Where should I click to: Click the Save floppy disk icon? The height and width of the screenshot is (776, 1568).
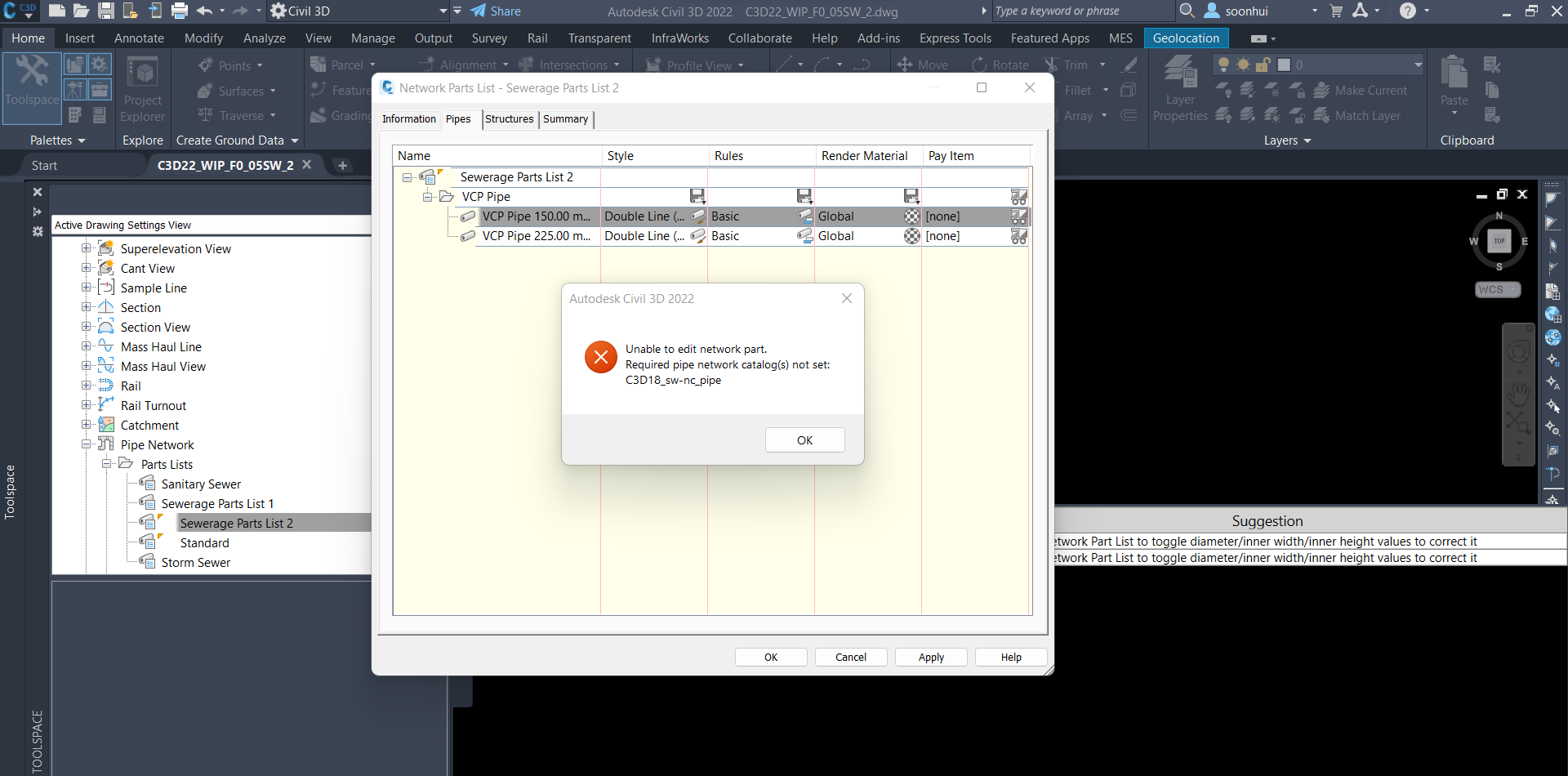105,11
